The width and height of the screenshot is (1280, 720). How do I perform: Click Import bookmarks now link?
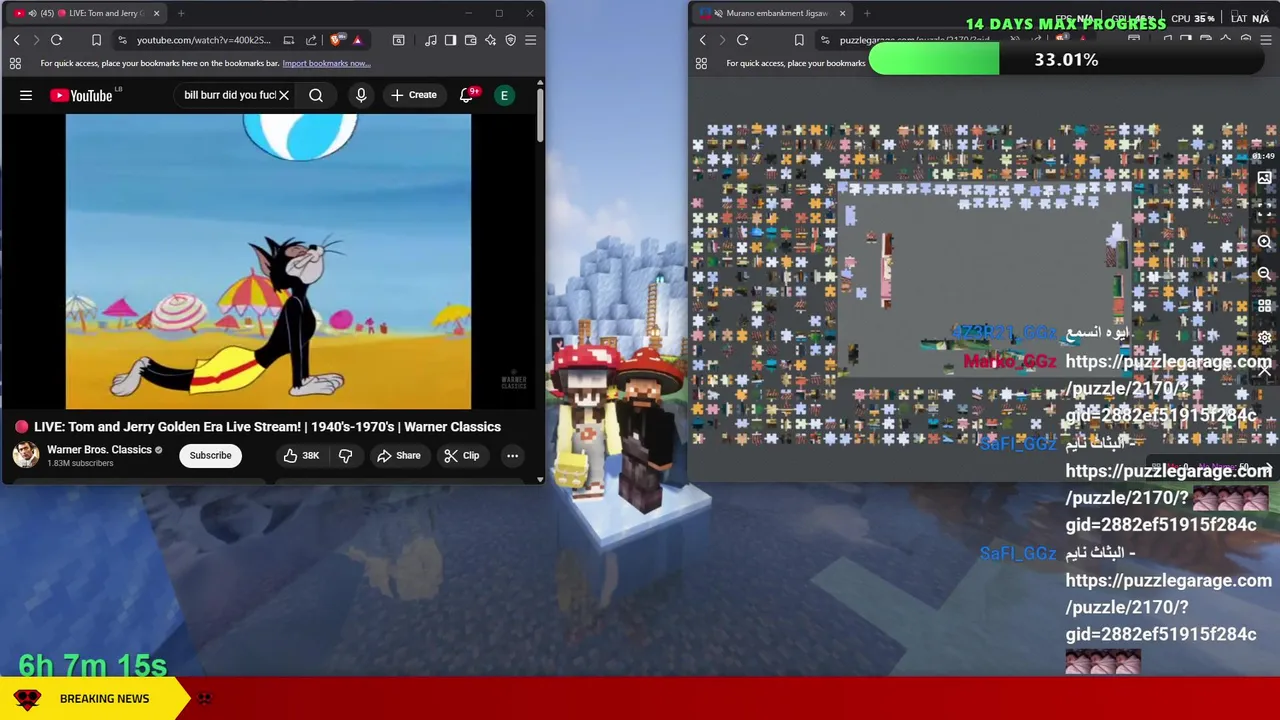coord(326,63)
